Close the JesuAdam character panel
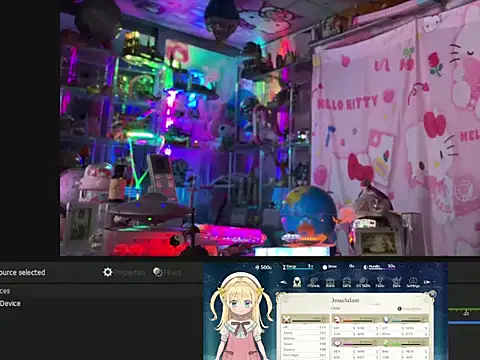The height and width of the screenshot is (360, 480). pos(432,294)
